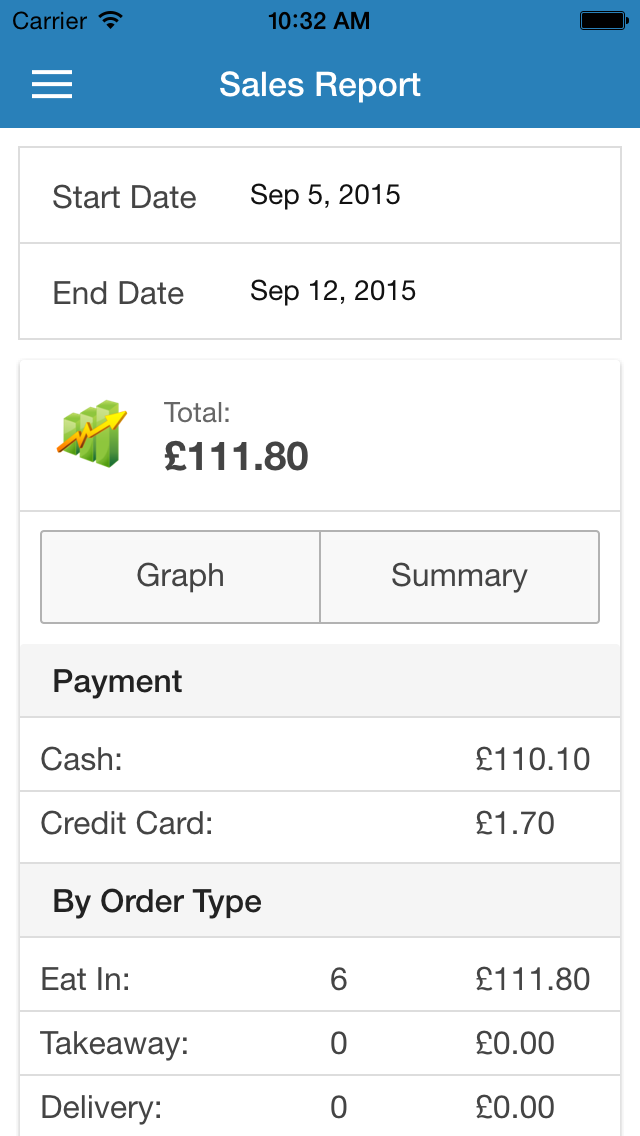The image size is (640, 1136).
Task: Switch to the Summary tab
Action: pos(460,577)
